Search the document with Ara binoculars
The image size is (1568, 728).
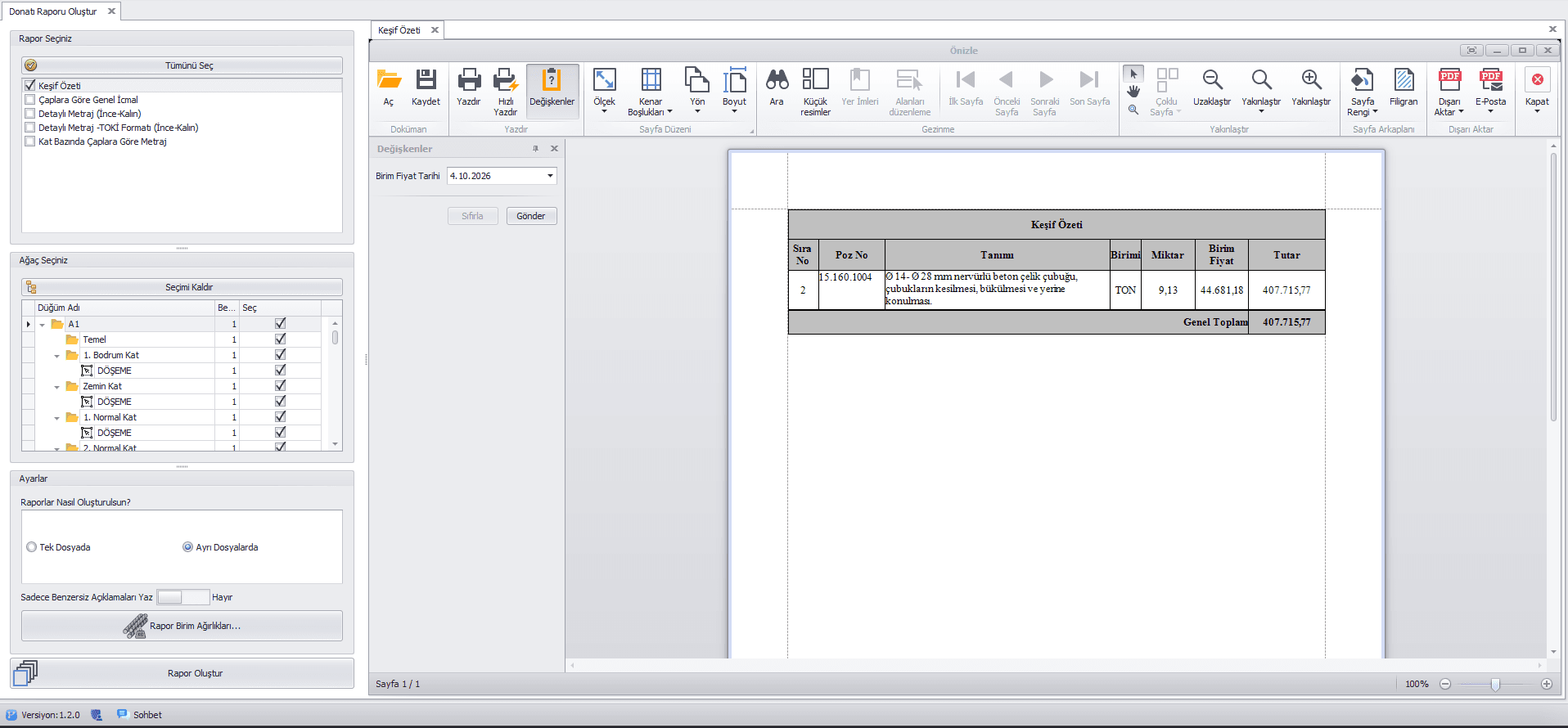tap(777, 88)
